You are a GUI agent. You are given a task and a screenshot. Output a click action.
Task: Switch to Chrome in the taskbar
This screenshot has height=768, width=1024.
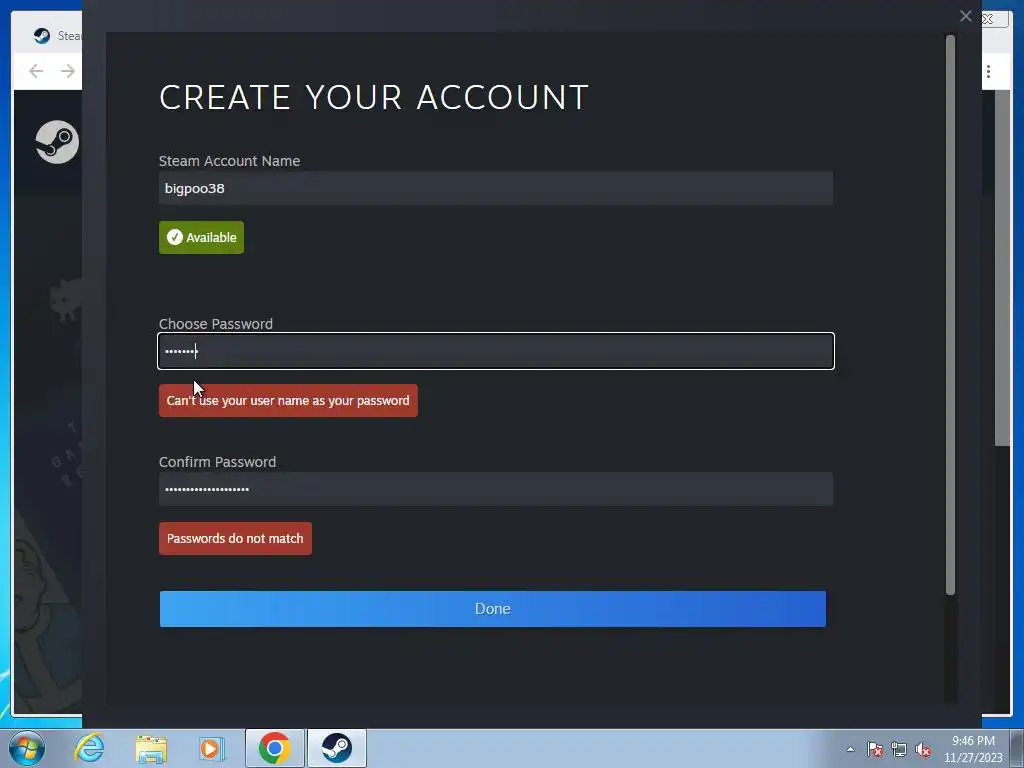274,748
